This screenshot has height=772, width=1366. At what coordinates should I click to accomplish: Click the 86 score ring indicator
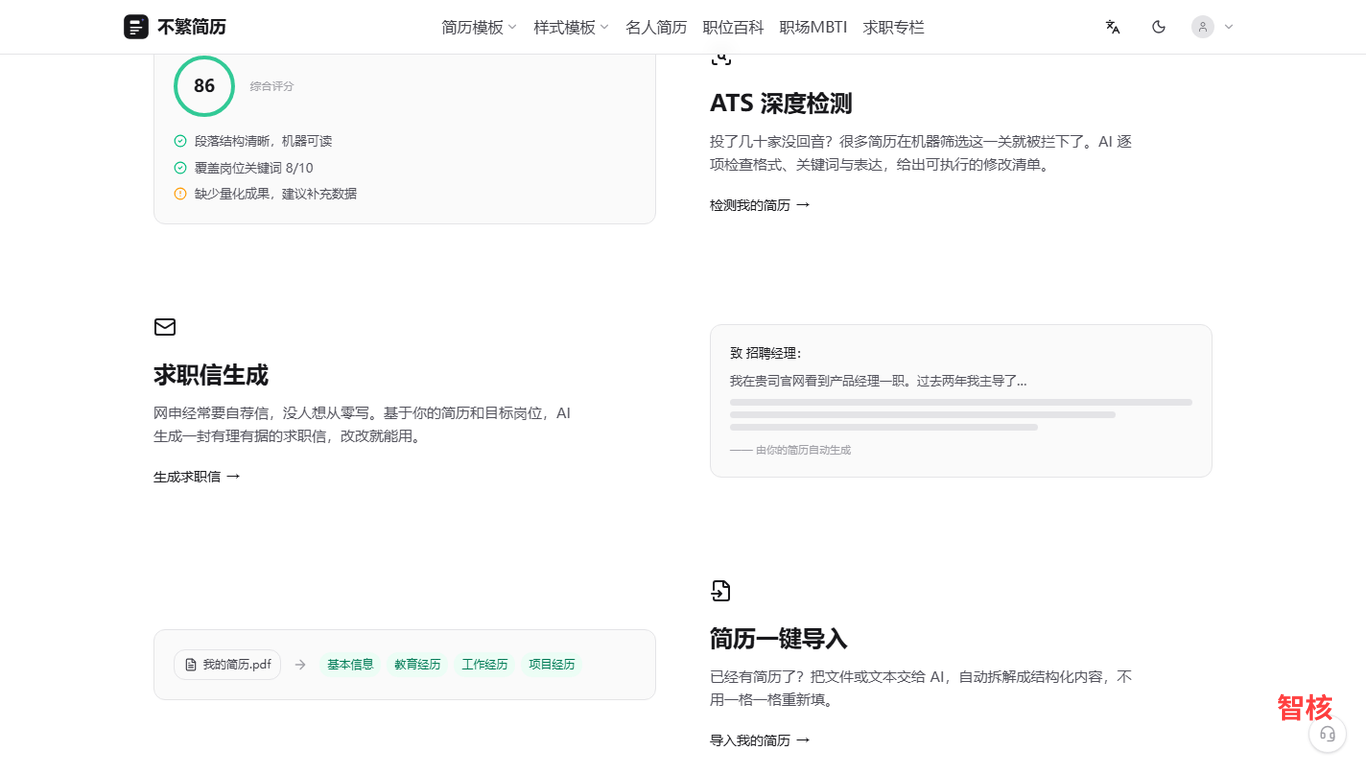[204, 86]
